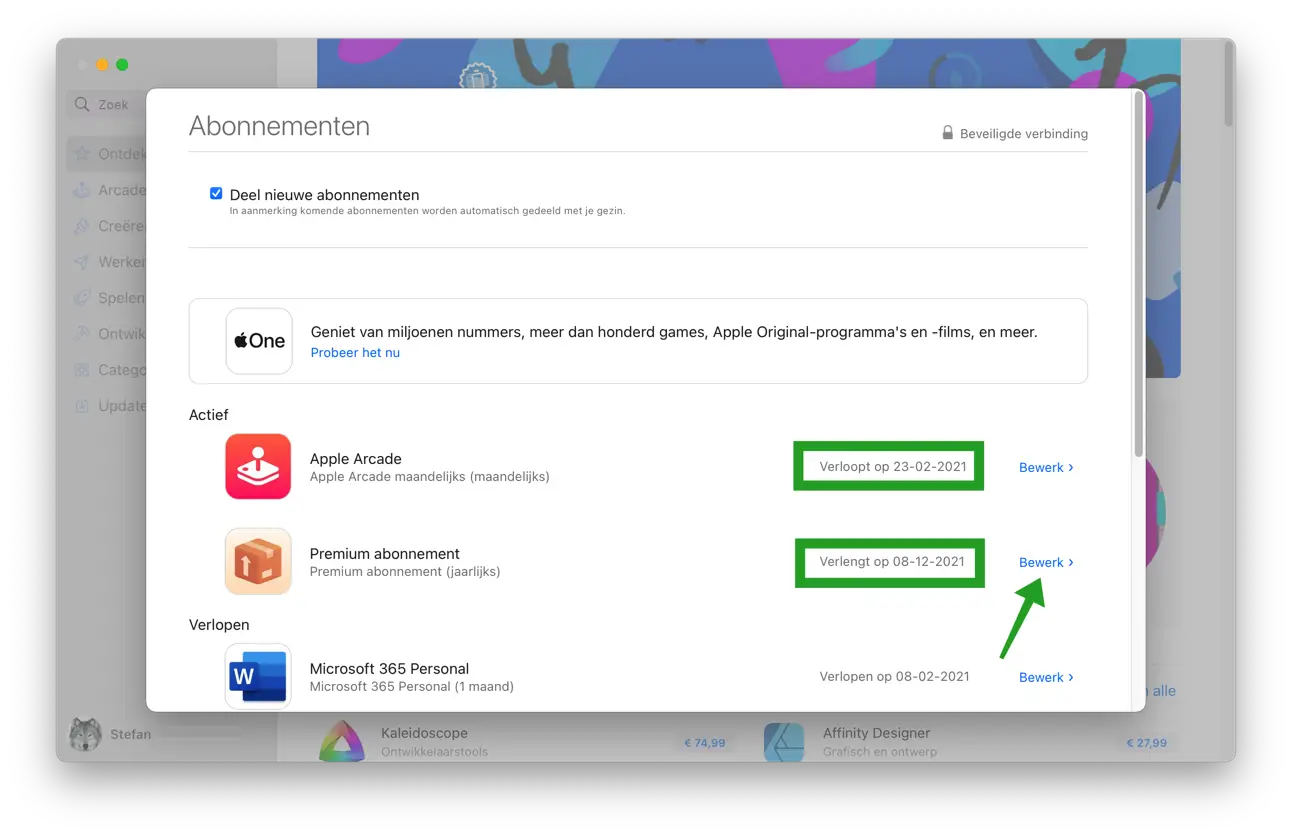Click the Verlopen section heading

coord(219,625)
